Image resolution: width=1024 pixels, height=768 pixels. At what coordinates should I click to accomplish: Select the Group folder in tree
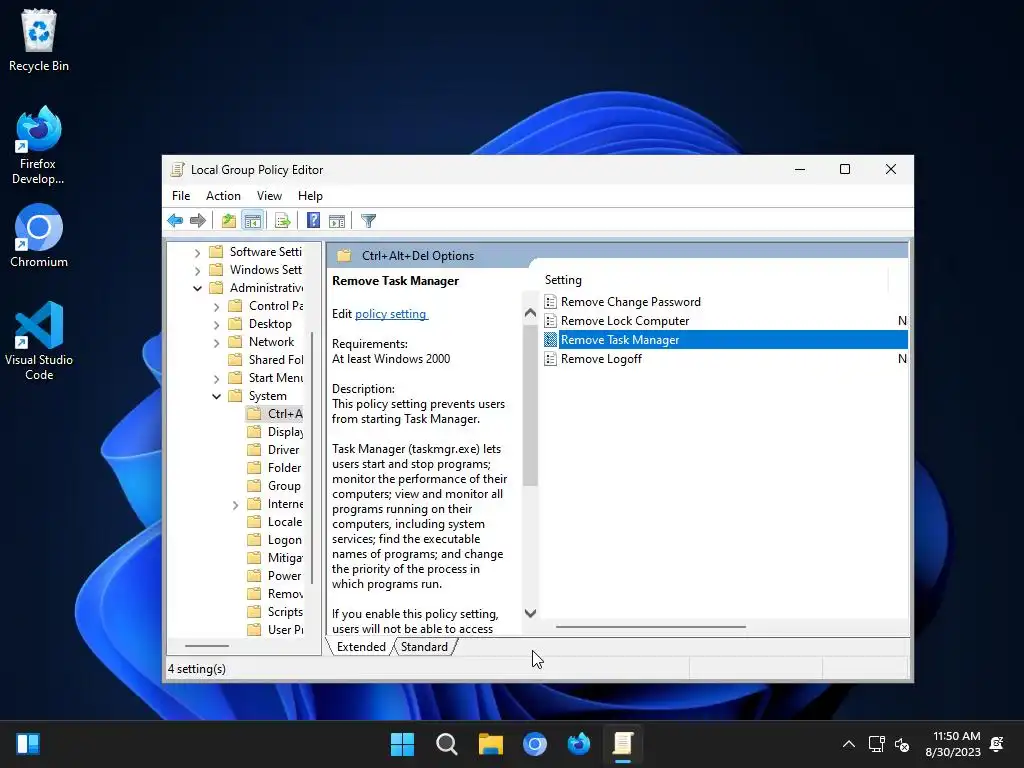(275, 486)
